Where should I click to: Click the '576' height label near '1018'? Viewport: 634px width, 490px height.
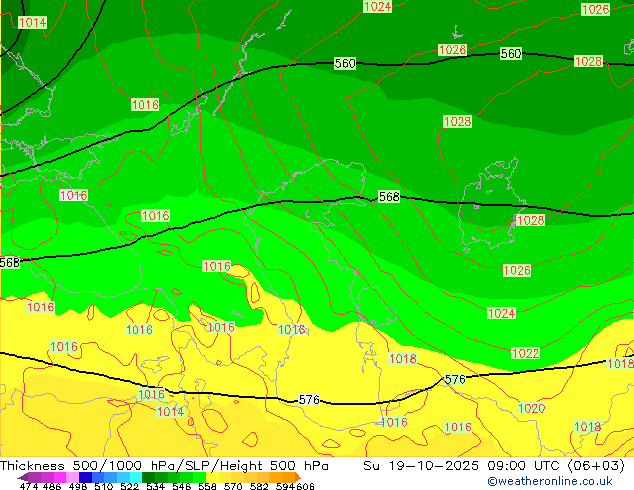pos(455,379)
